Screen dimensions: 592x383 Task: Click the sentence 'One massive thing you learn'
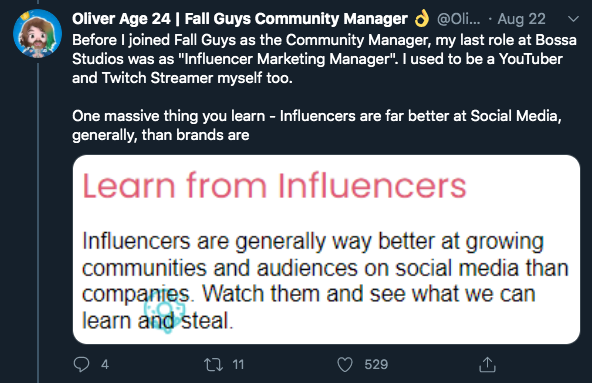pos(169,116)
